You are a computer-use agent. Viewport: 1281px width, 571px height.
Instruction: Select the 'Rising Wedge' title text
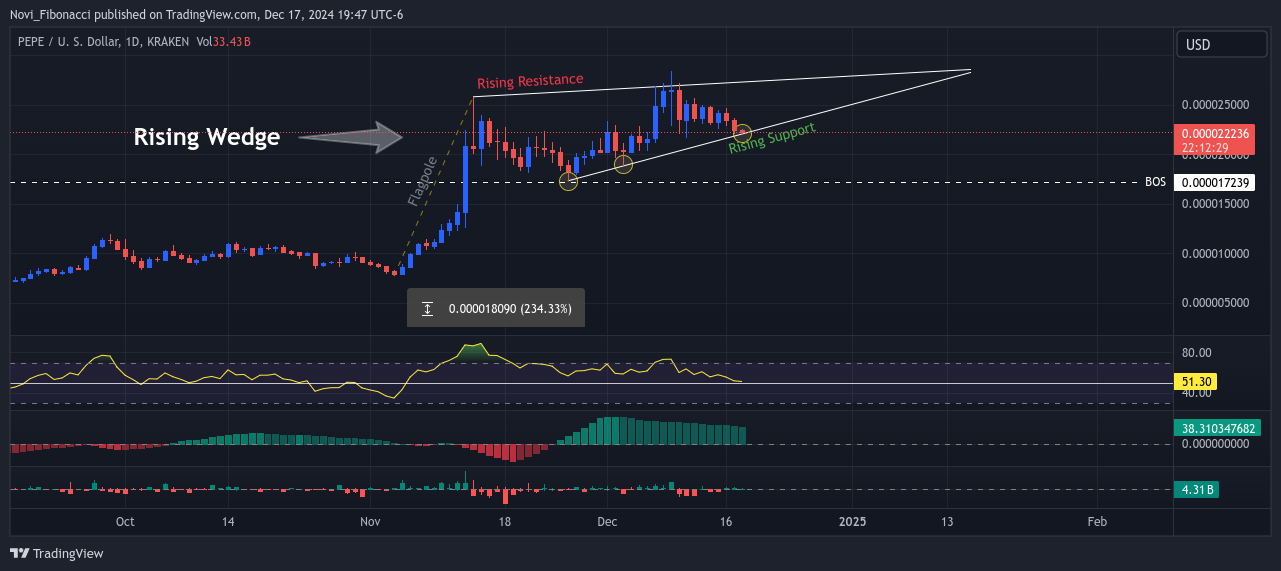click(x=207, y=137)
